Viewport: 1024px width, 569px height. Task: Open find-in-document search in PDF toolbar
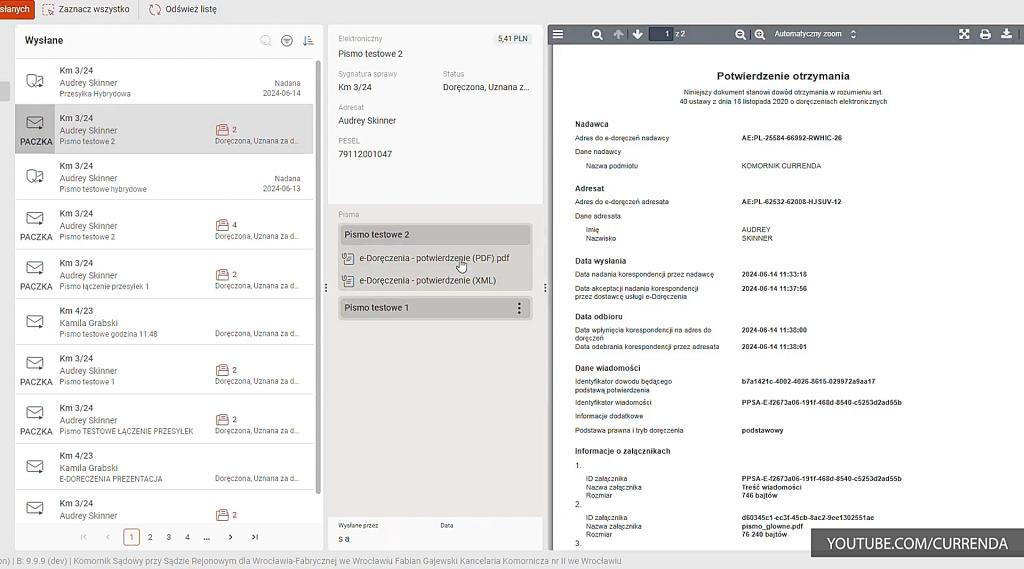(597, 34)
